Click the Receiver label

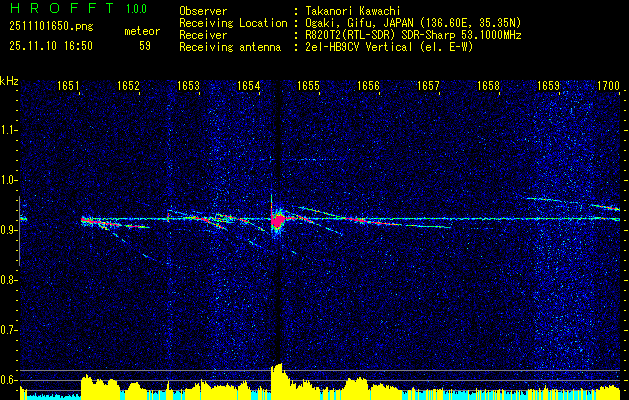point(203,35)
